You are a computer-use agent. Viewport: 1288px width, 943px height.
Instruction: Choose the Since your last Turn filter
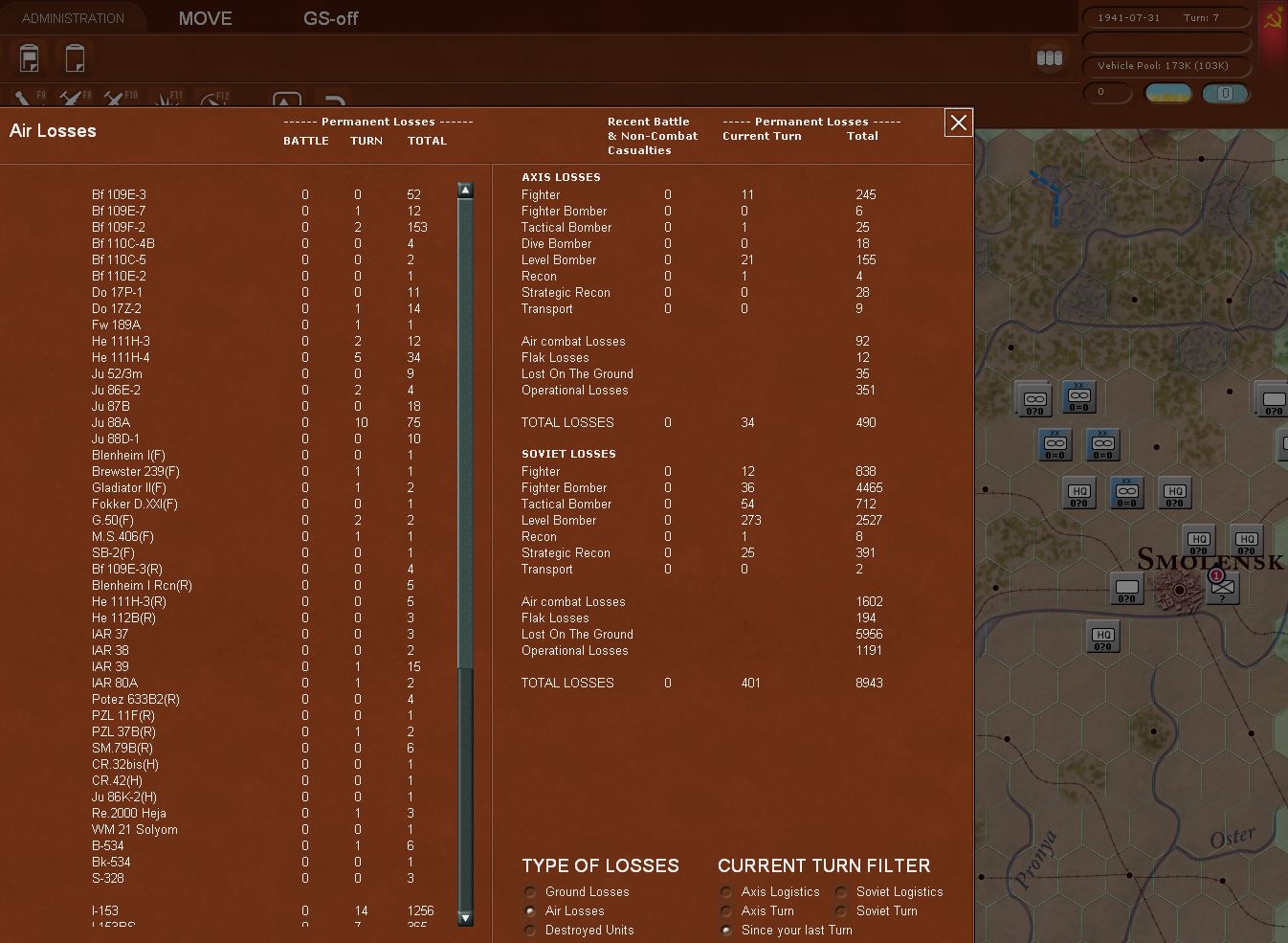787,930
